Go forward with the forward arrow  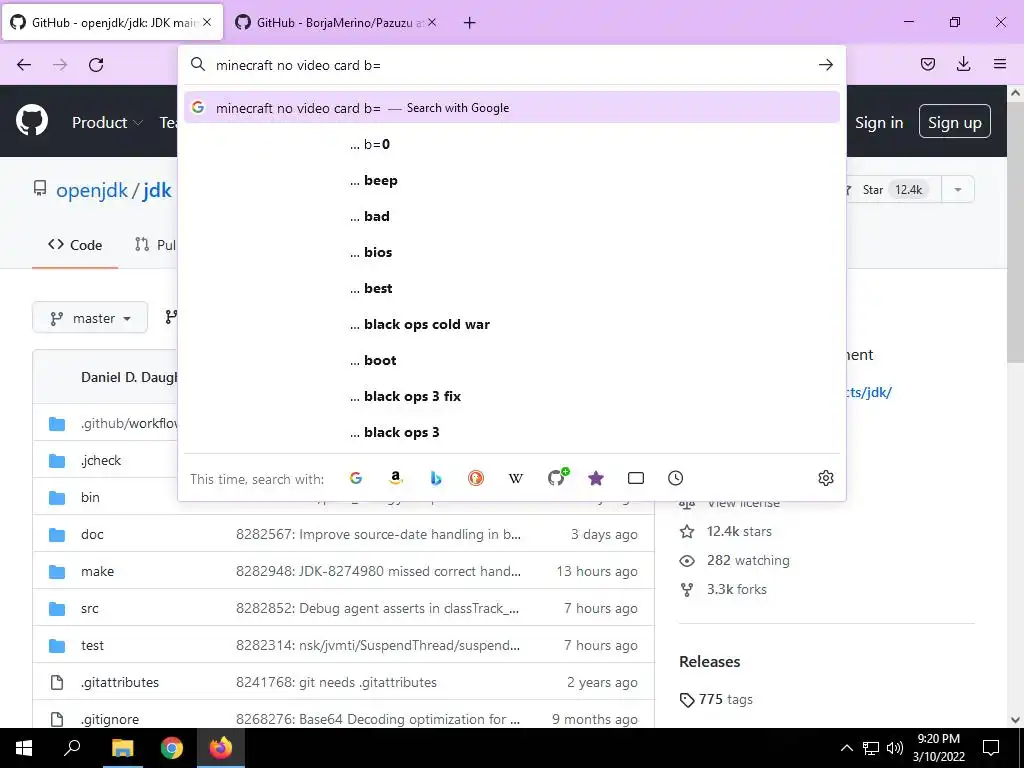click(60, 65)
